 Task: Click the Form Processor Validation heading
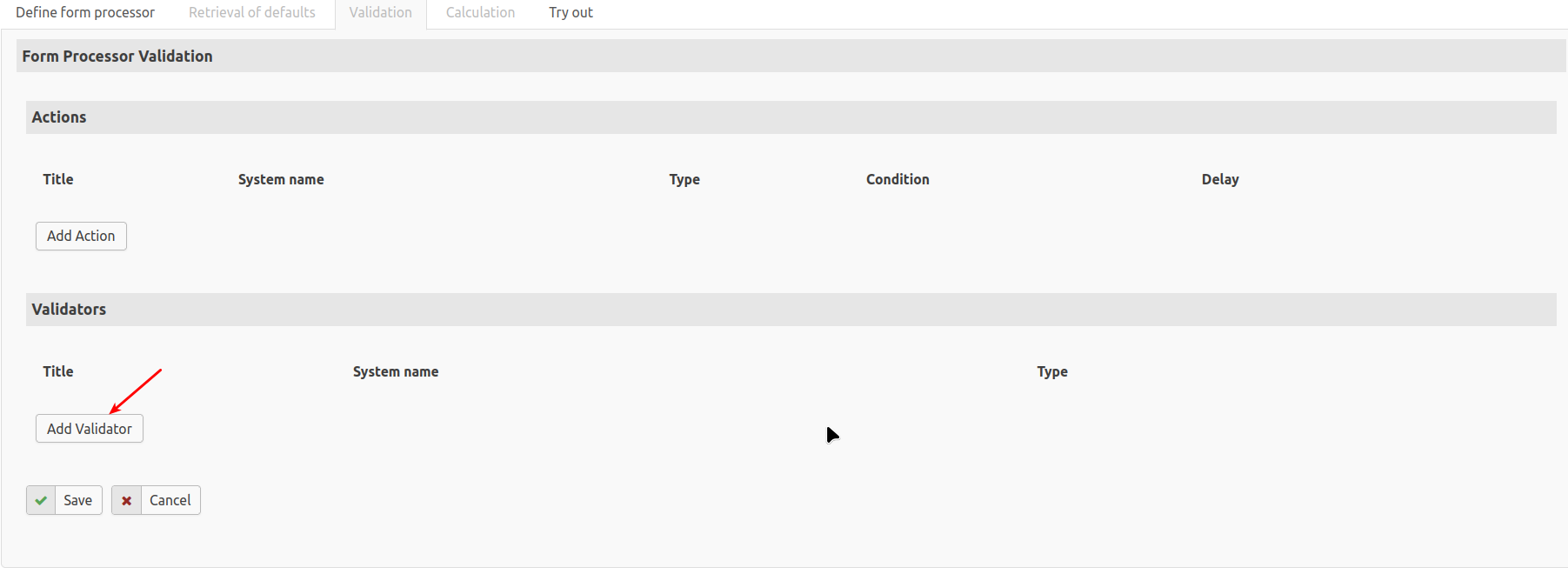(x=117, y=57)
